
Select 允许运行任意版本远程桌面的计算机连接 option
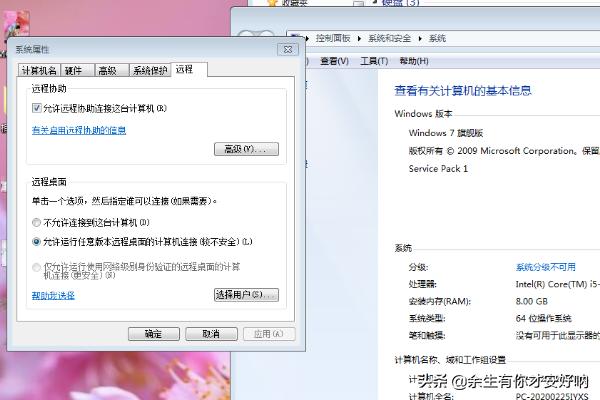pos(38,242)
